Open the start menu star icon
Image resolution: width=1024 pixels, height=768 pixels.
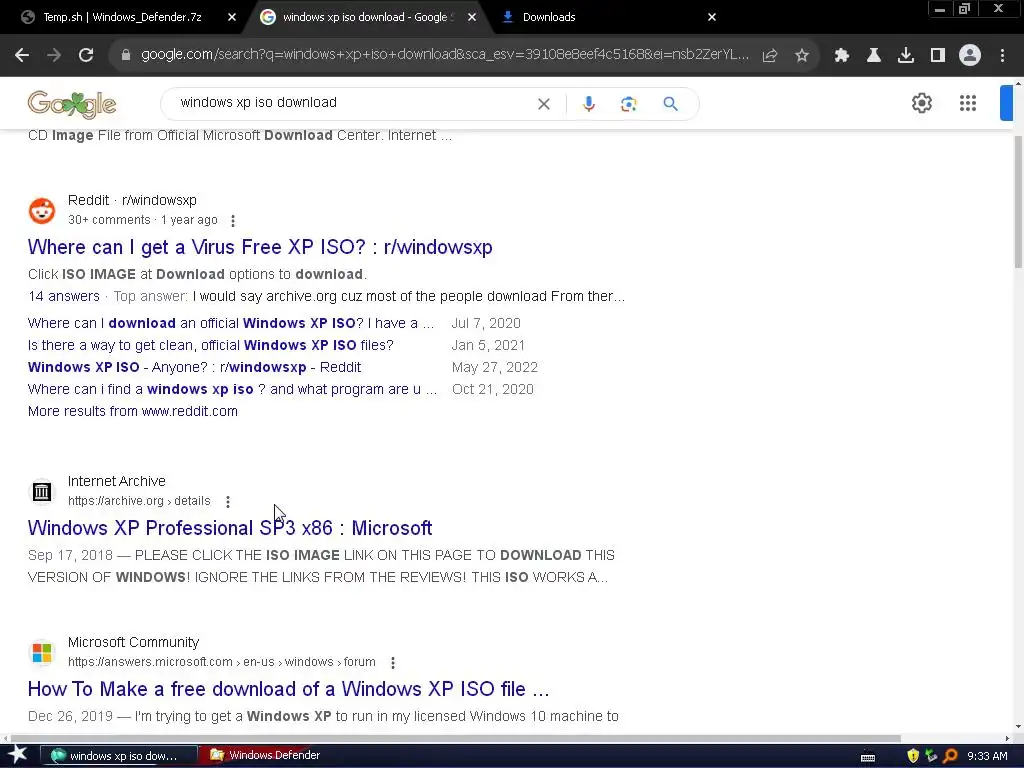(x=18, y=755)
